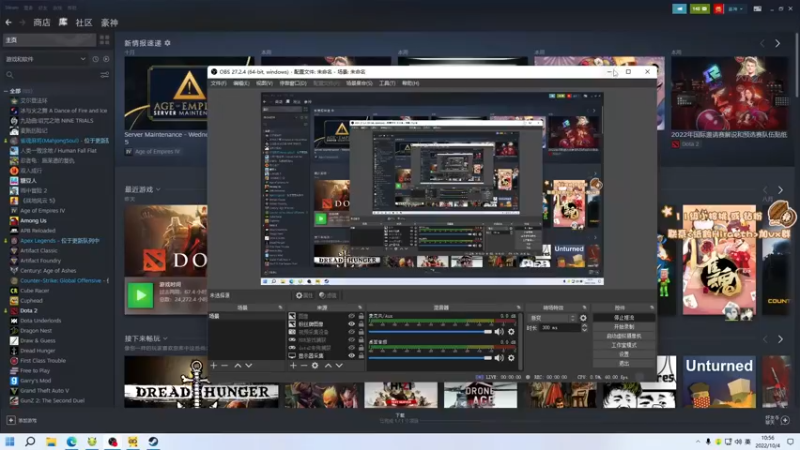Open Steam library advanced filter icon
The height and width of the screenshot is (450, 800).
[105, 75]
